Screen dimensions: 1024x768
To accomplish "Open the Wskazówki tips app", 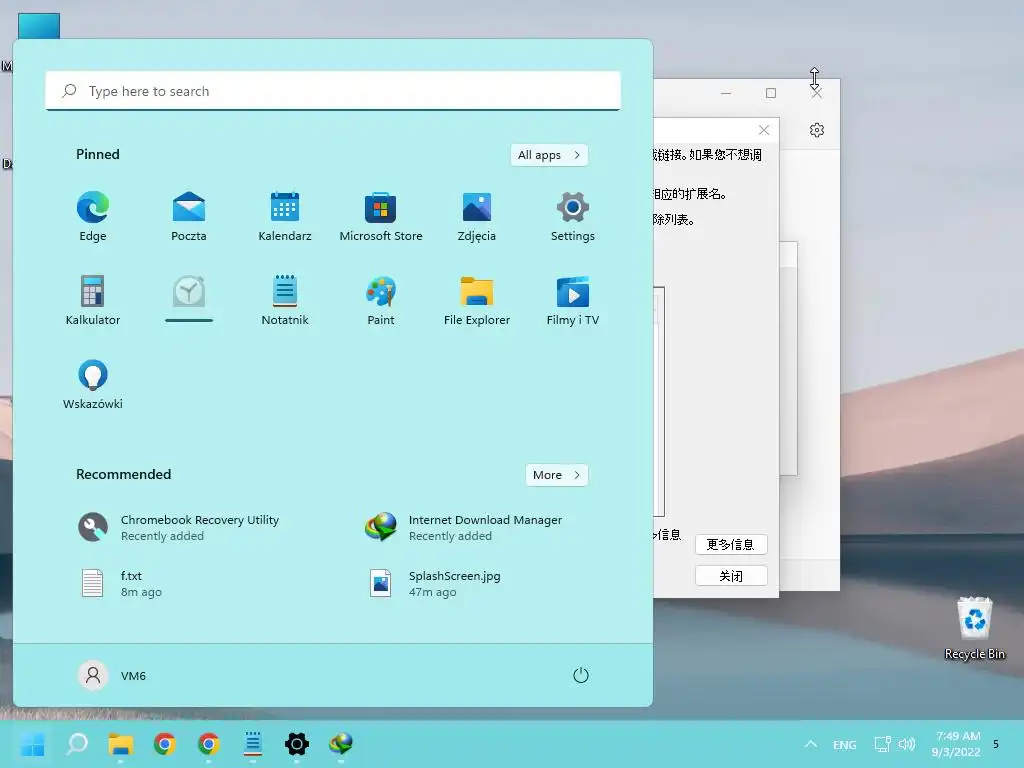I will (93, 385).
